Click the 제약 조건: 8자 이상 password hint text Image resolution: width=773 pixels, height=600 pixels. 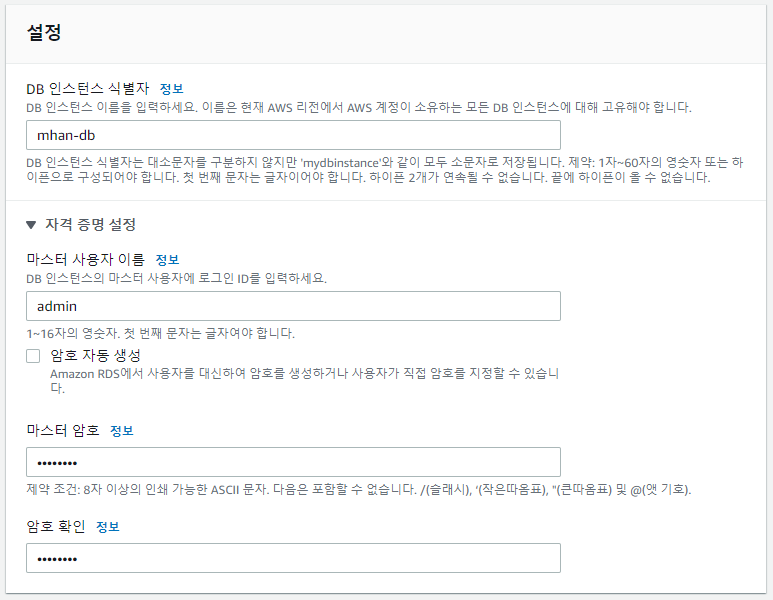point(359,490)
